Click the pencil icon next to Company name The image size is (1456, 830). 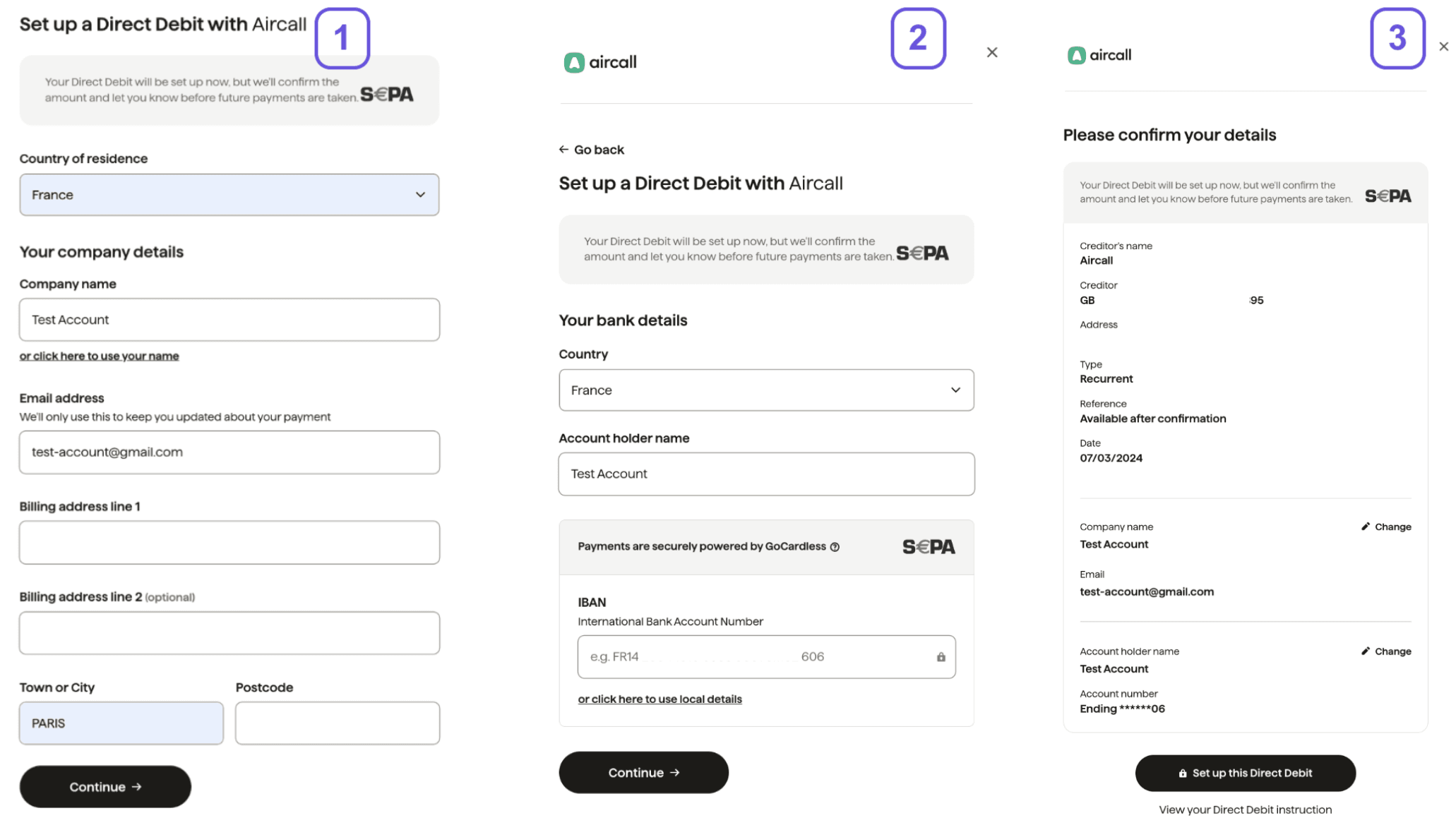(x=1366, y=527)
